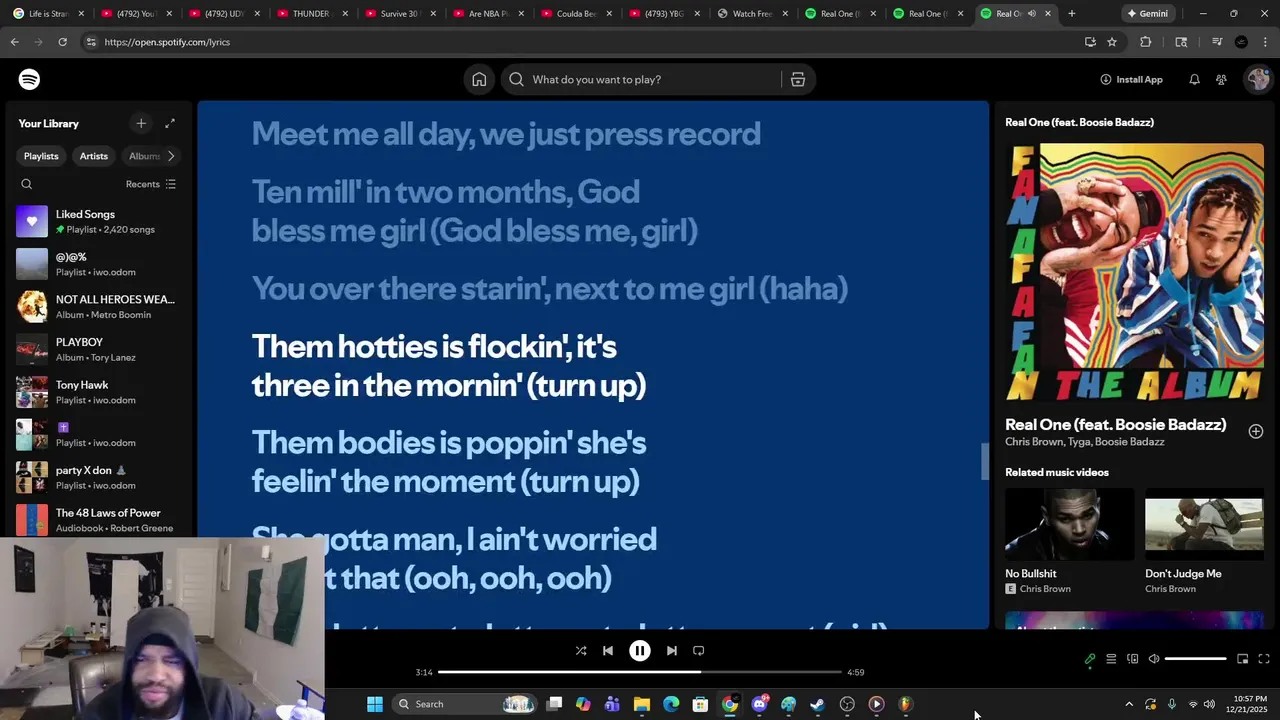Screen dimensions: 1280x720
Task: Open Connect to a device icon
Action: coord(1132,659)
